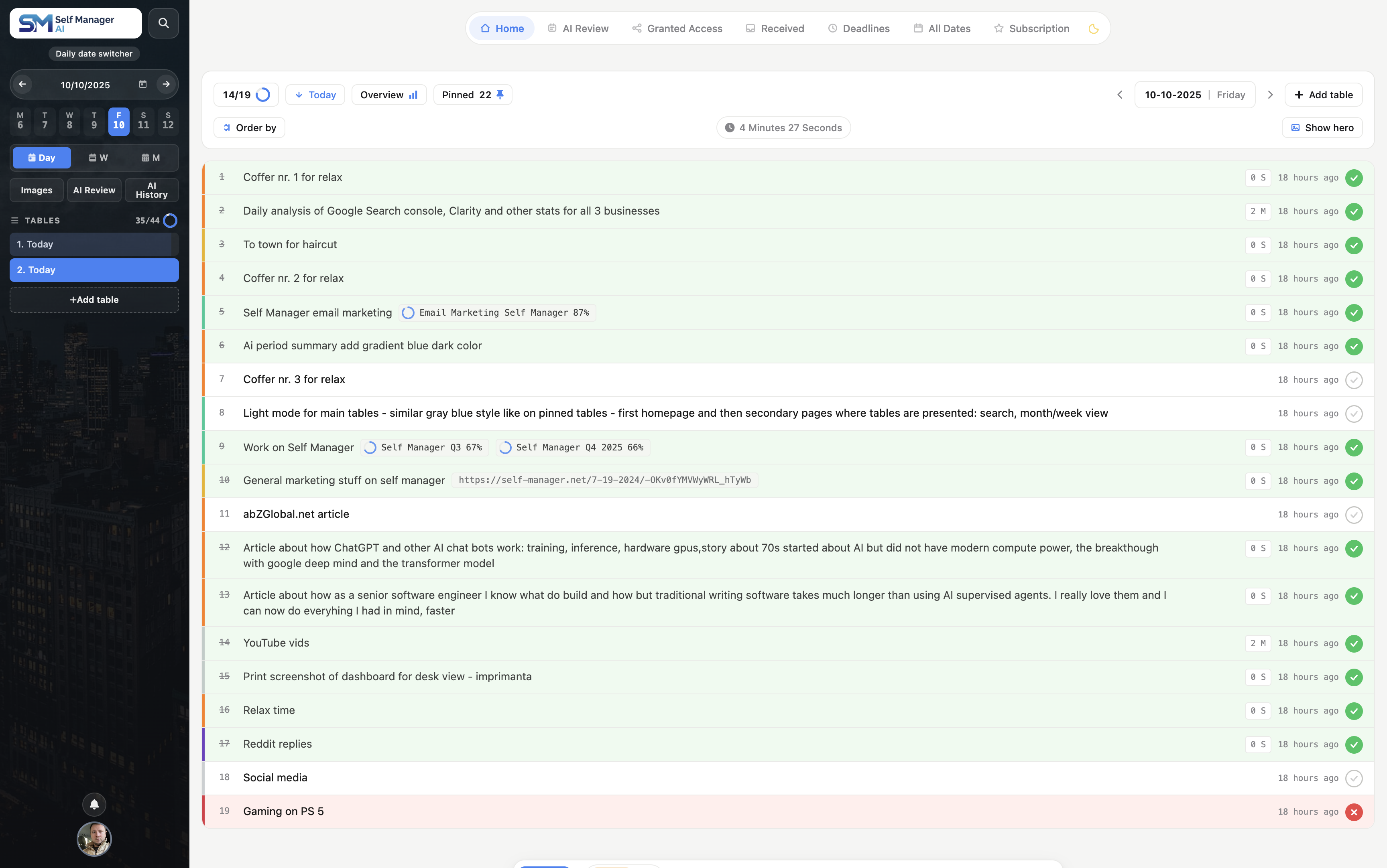Click the next date chevron beside Friday

point(1270,95)
